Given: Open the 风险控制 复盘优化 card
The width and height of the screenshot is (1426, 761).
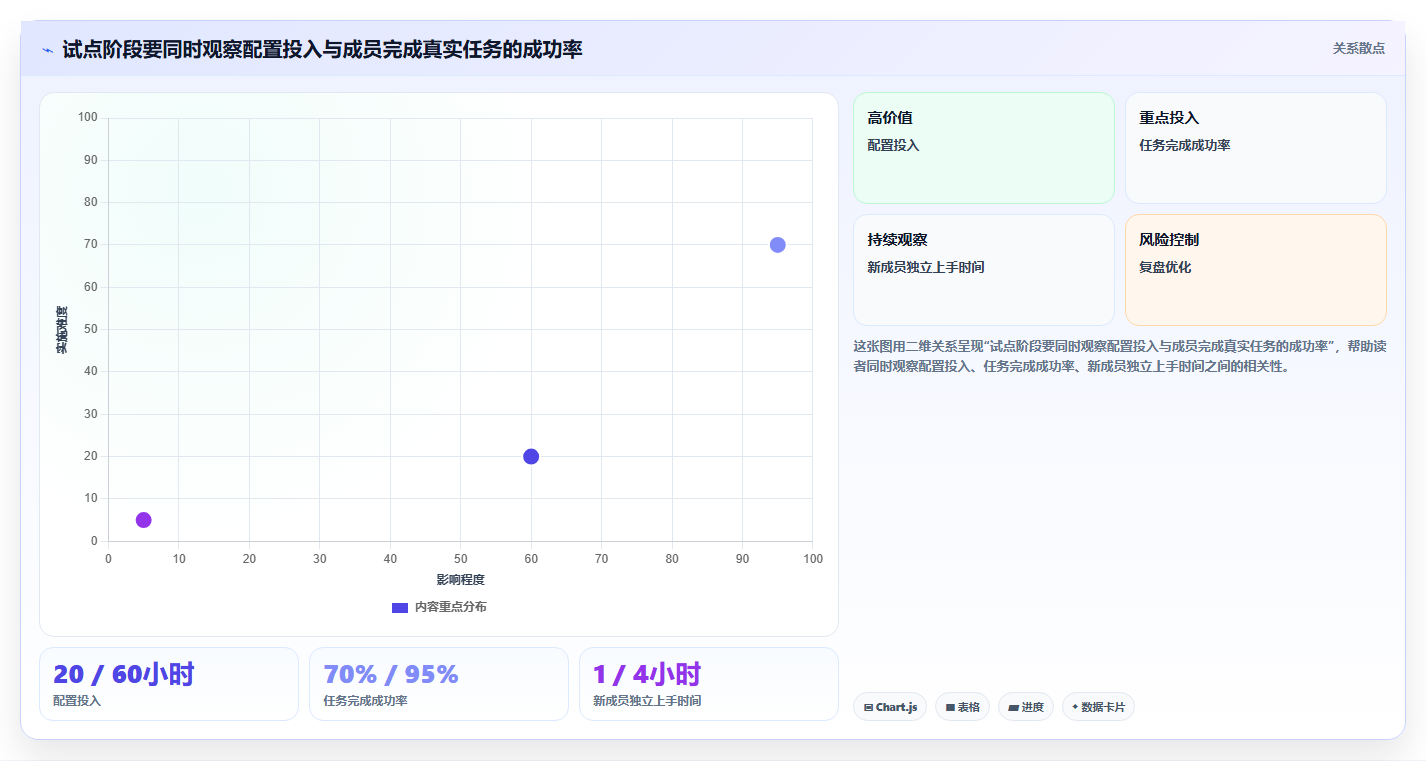Looking at the screenshot, I should (x=1255, y=270).
